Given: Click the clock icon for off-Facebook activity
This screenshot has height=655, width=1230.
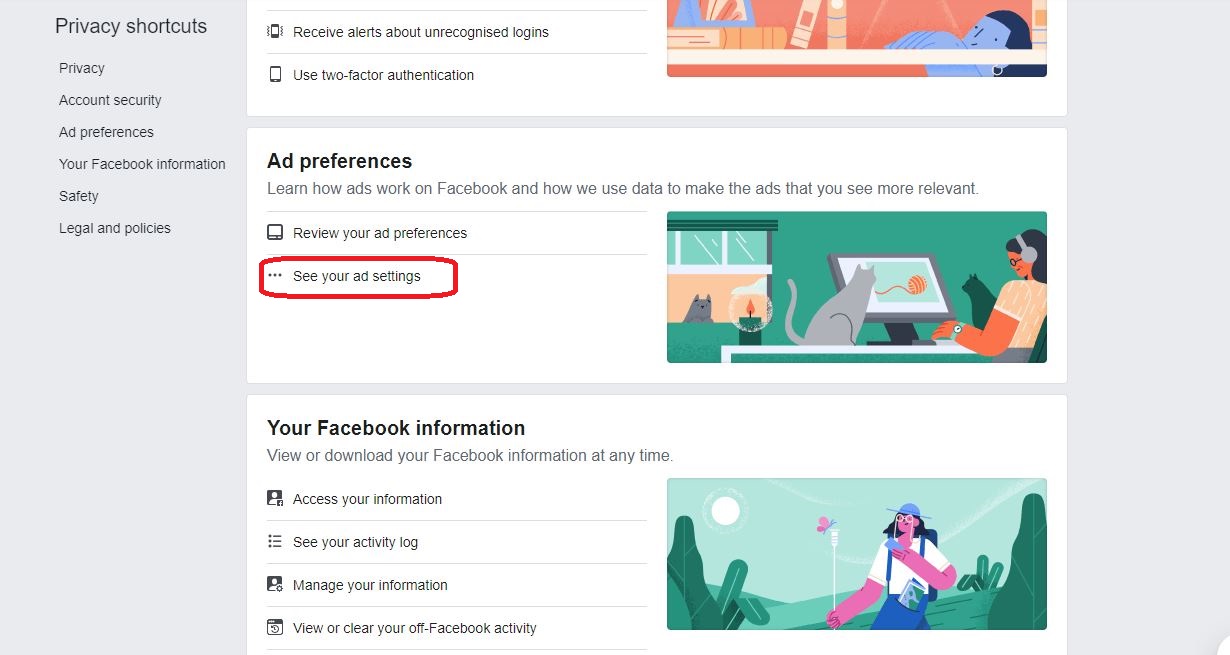Looking at the screenshot, I should coord(275,628).
